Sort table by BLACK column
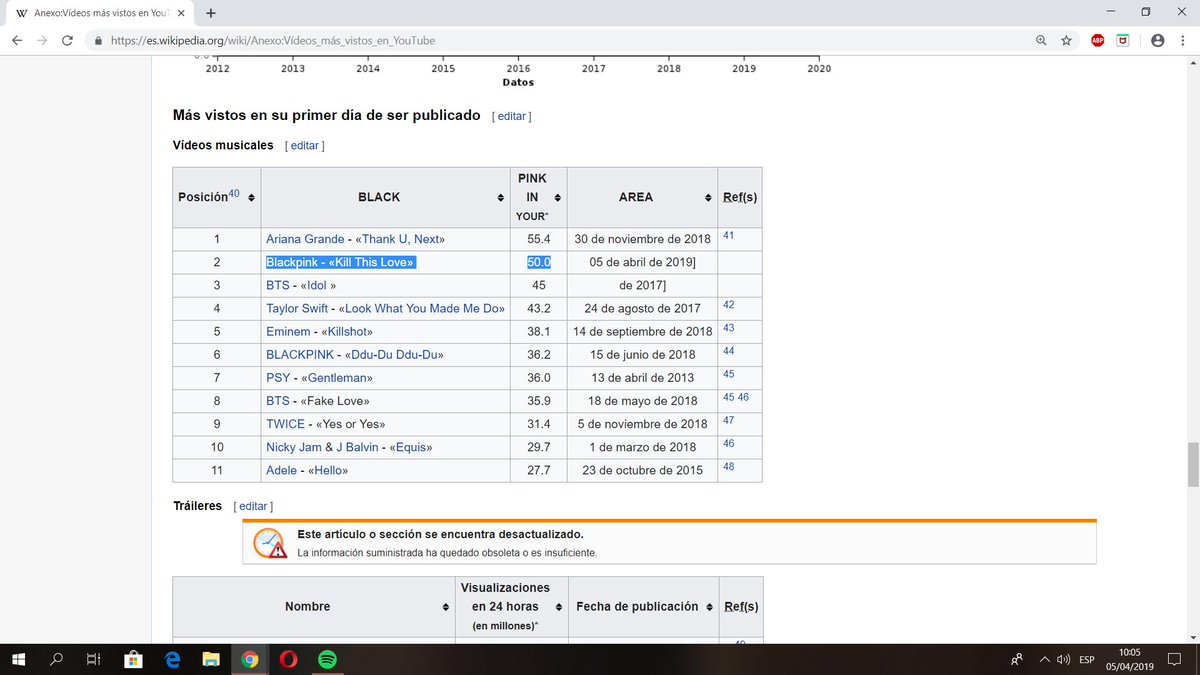 [x=500, y=197]
